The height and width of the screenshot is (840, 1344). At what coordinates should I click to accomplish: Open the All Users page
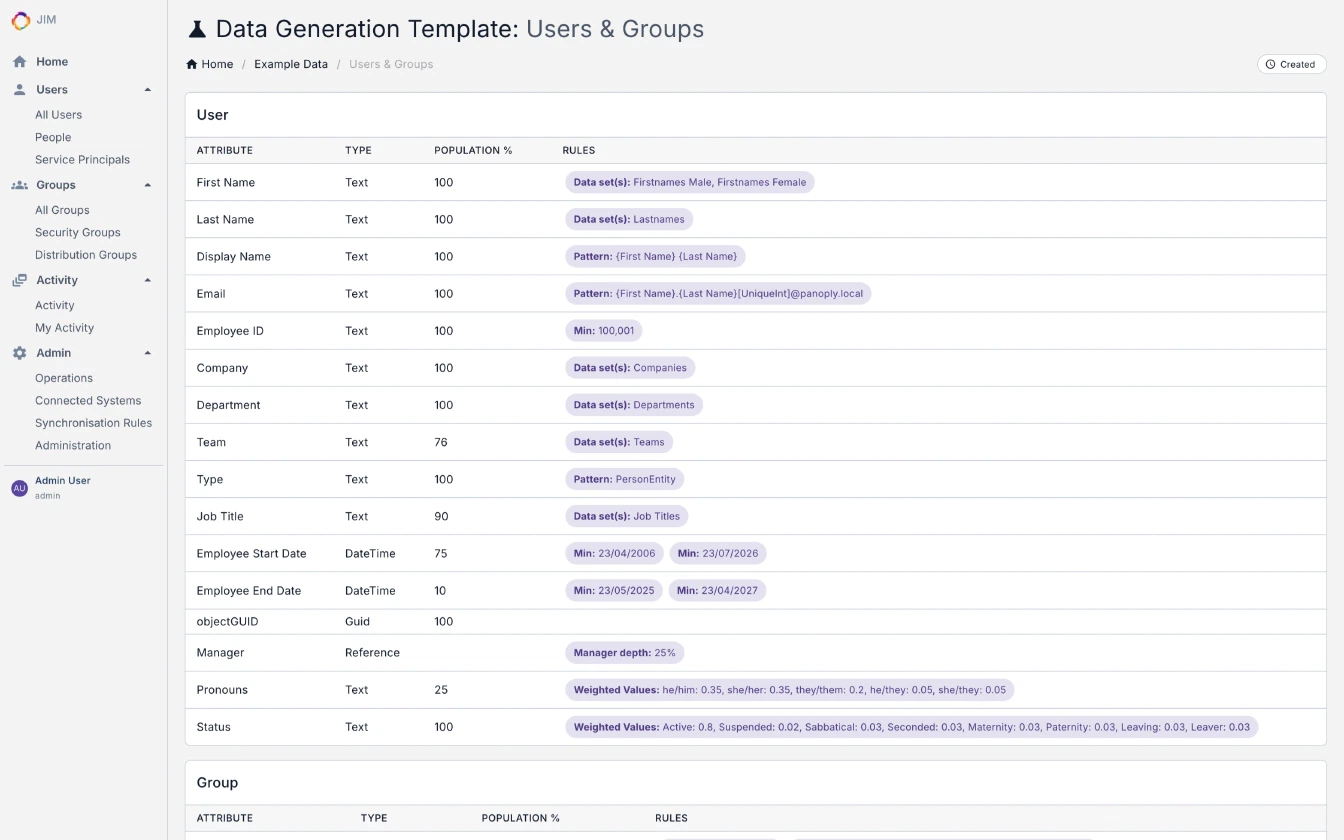(x=58, y=114)
